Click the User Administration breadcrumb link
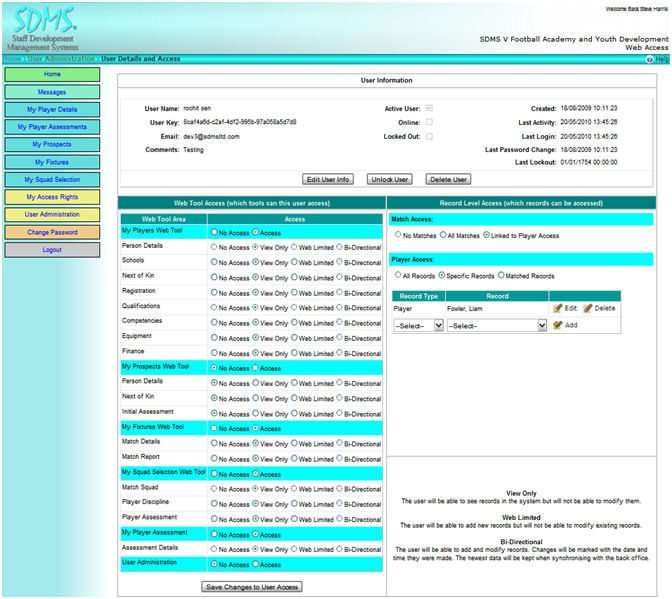Viewport: 672px width, 599px height. [x=61, y=59]
